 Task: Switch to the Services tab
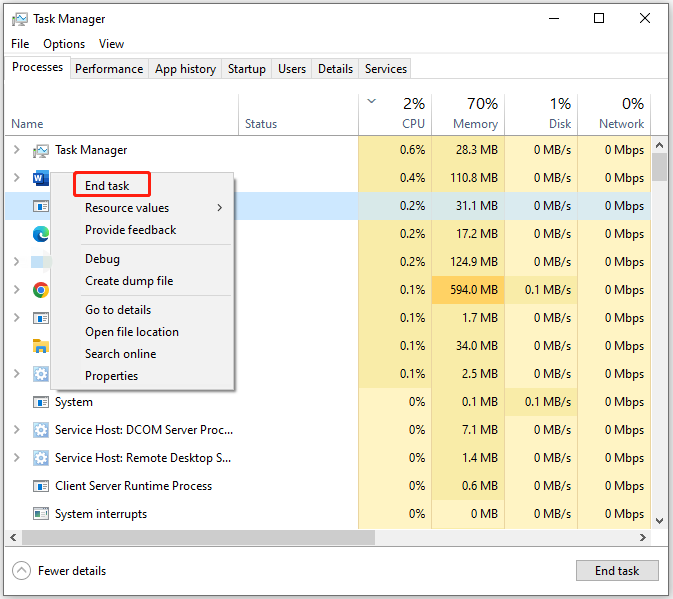tap(386, 69)
